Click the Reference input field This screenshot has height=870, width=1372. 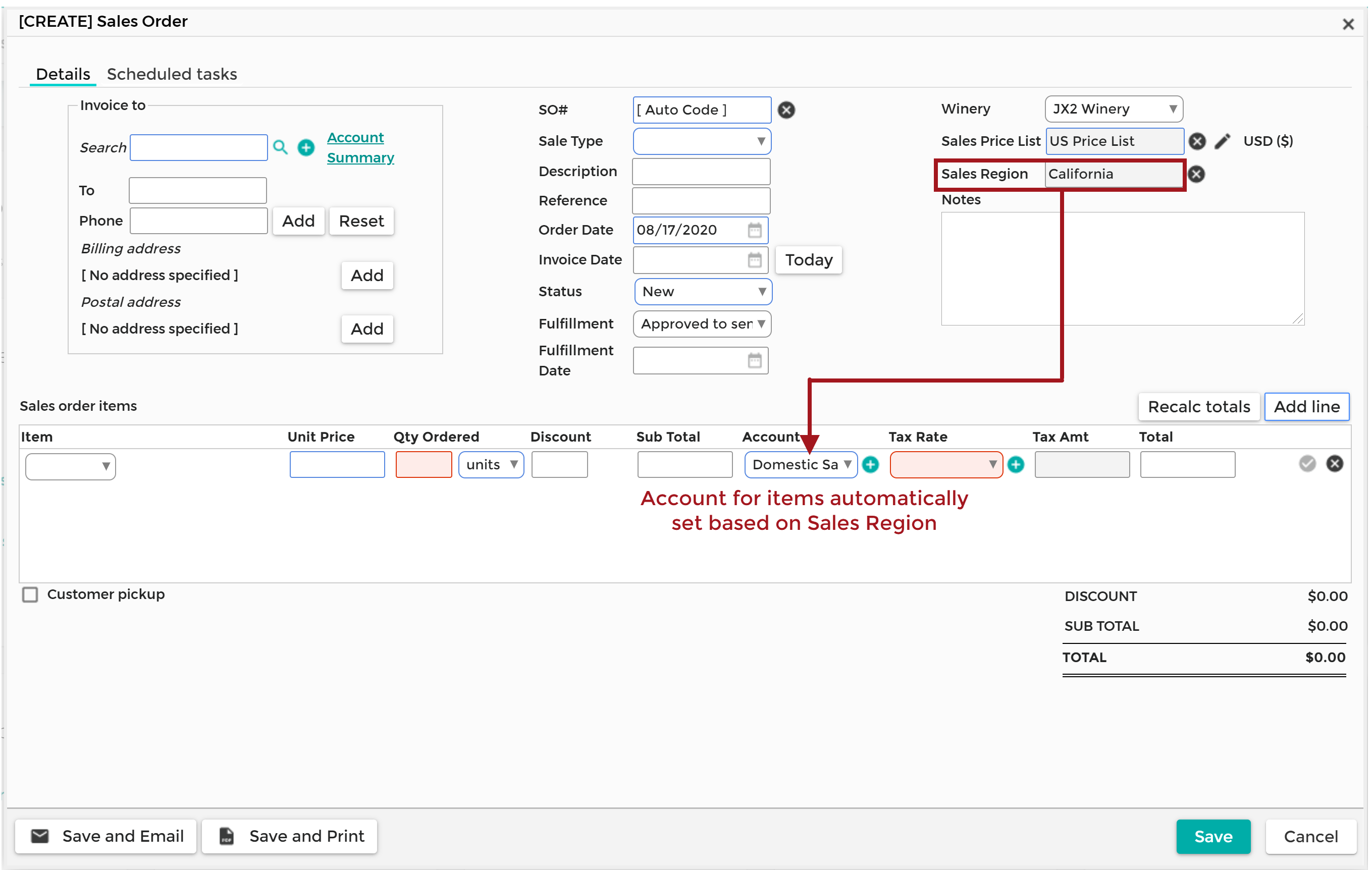point(701,201)
